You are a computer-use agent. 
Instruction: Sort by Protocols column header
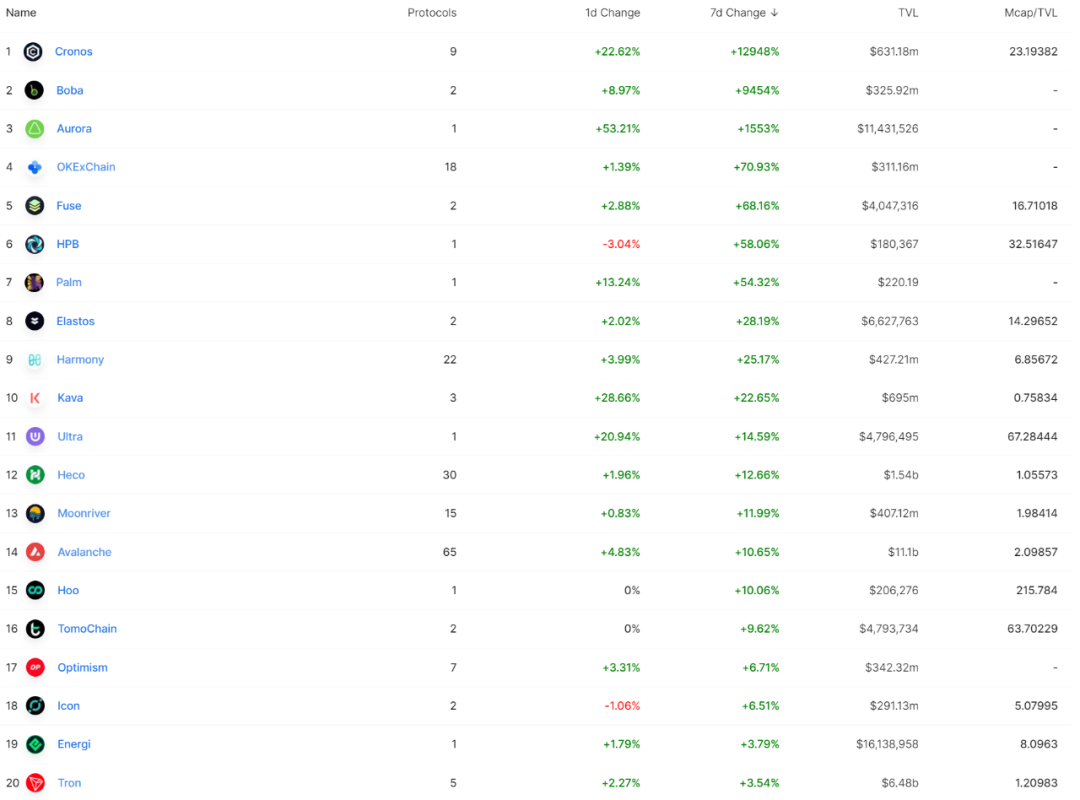432,12
